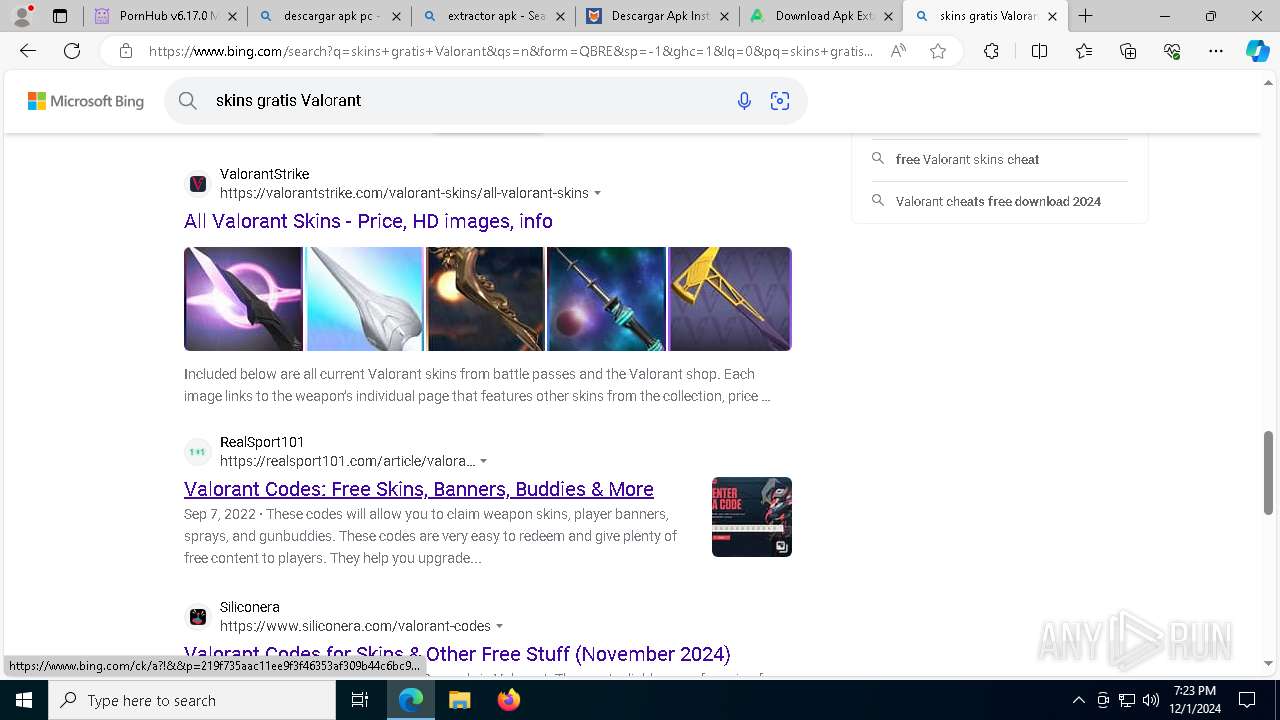Expand the RealSport101 URL dropdown arrow
Screen dimensions: 1280x720
tap(484, 461)
